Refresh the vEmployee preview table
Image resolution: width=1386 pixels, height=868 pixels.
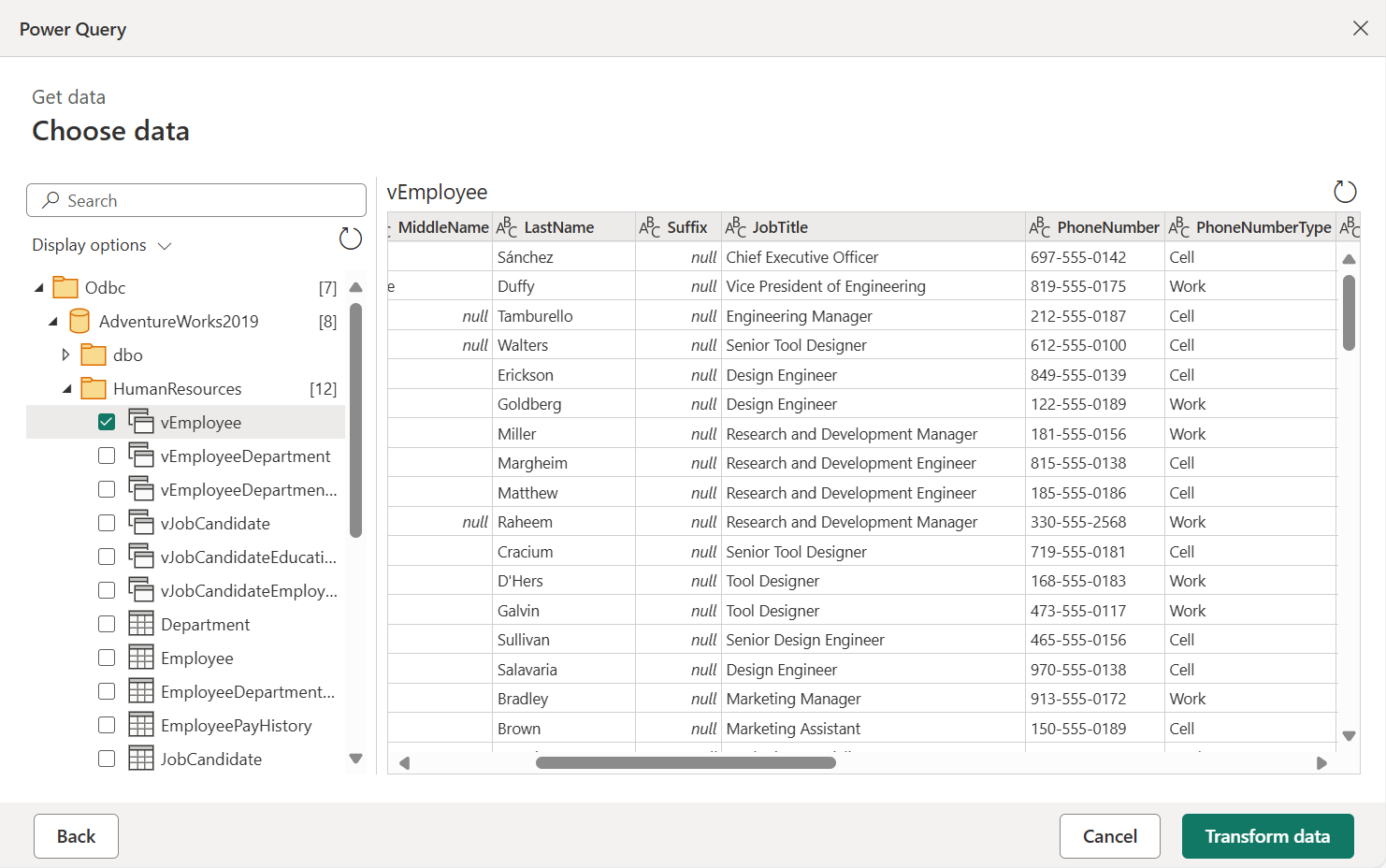click(x=1344, y=192)
